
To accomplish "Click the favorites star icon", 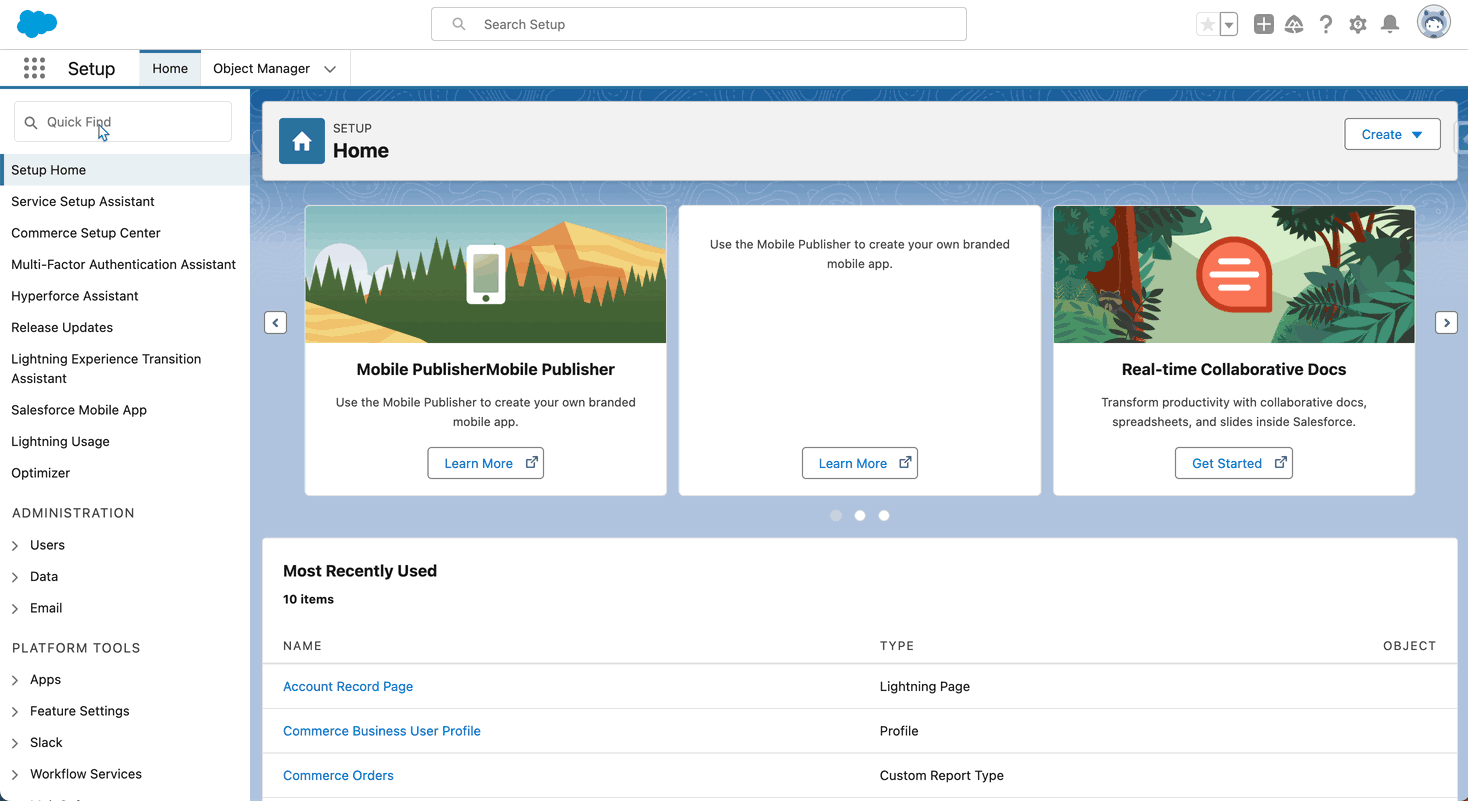I will (1207, 25).
